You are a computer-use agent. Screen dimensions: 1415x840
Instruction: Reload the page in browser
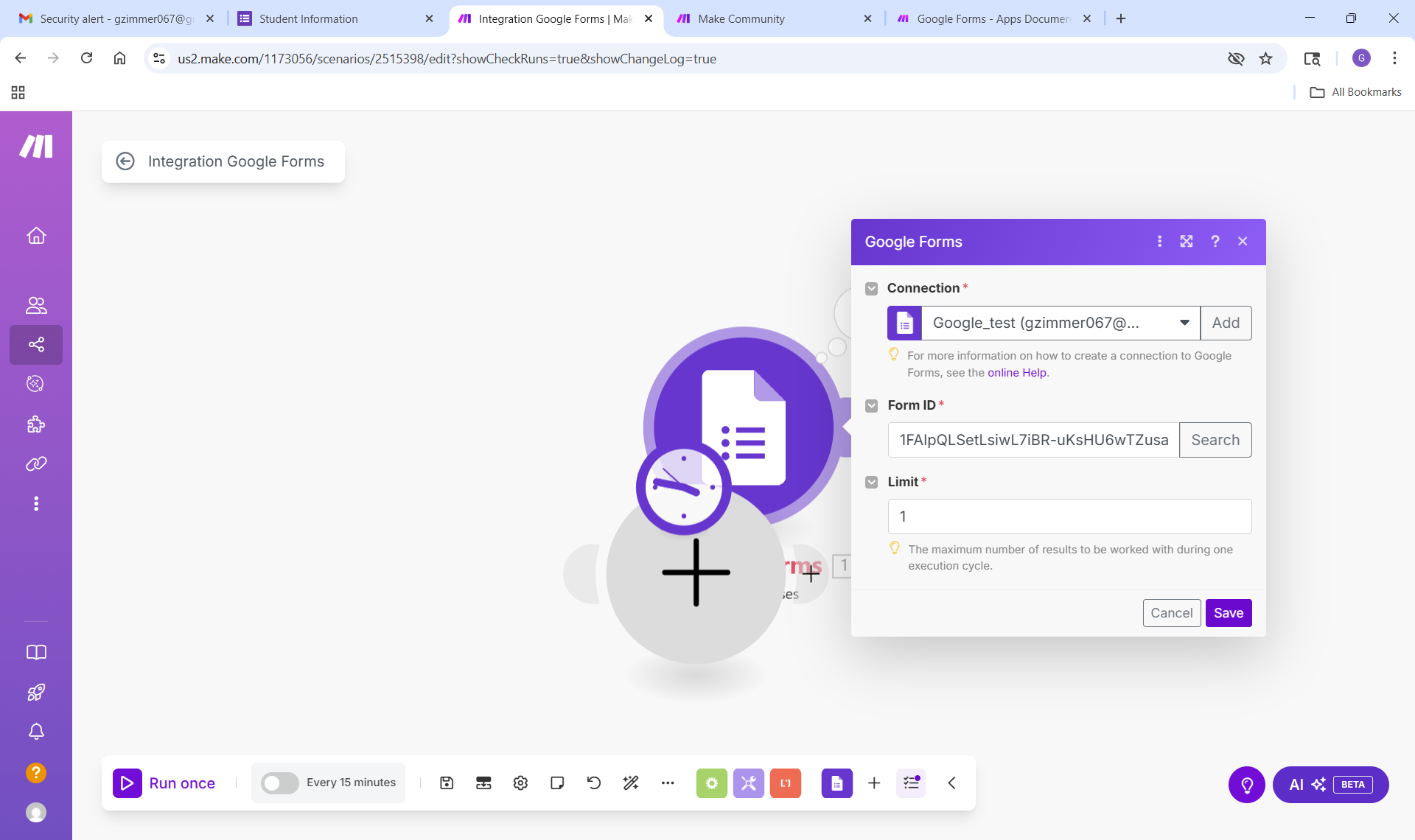click(x=86, y=58)
